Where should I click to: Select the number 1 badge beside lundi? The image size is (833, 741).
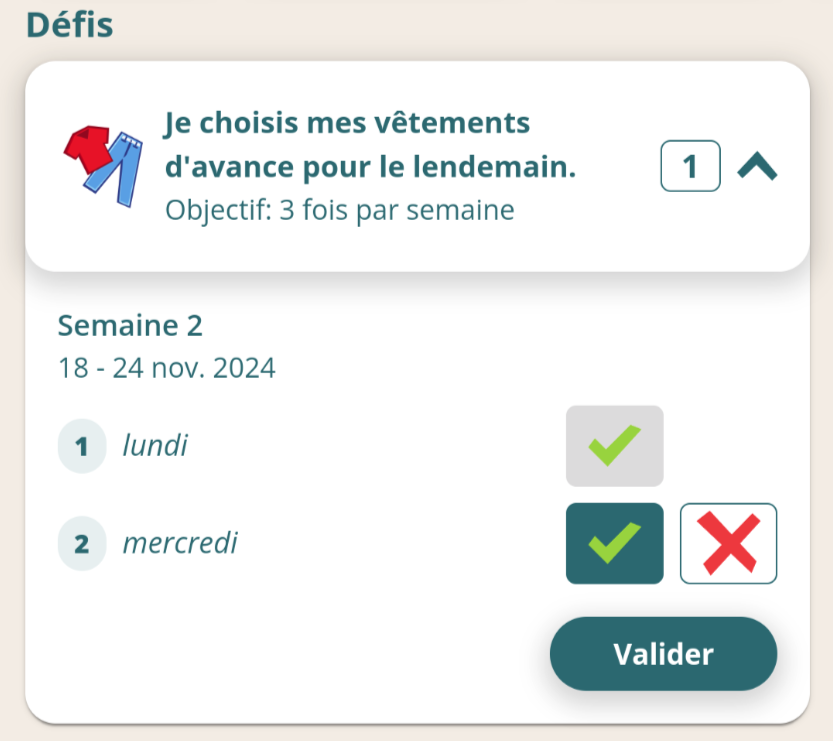(x=82, y=446)
